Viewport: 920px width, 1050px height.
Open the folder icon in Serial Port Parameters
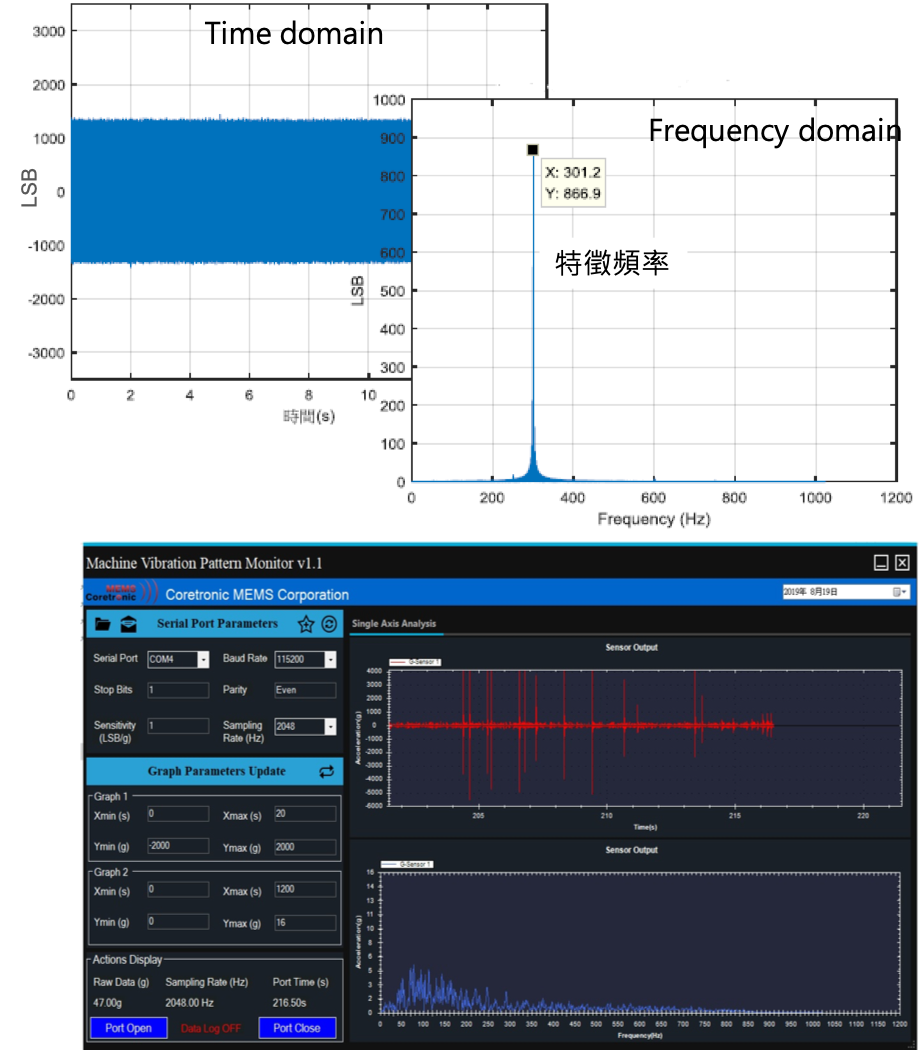coord(102,624)
